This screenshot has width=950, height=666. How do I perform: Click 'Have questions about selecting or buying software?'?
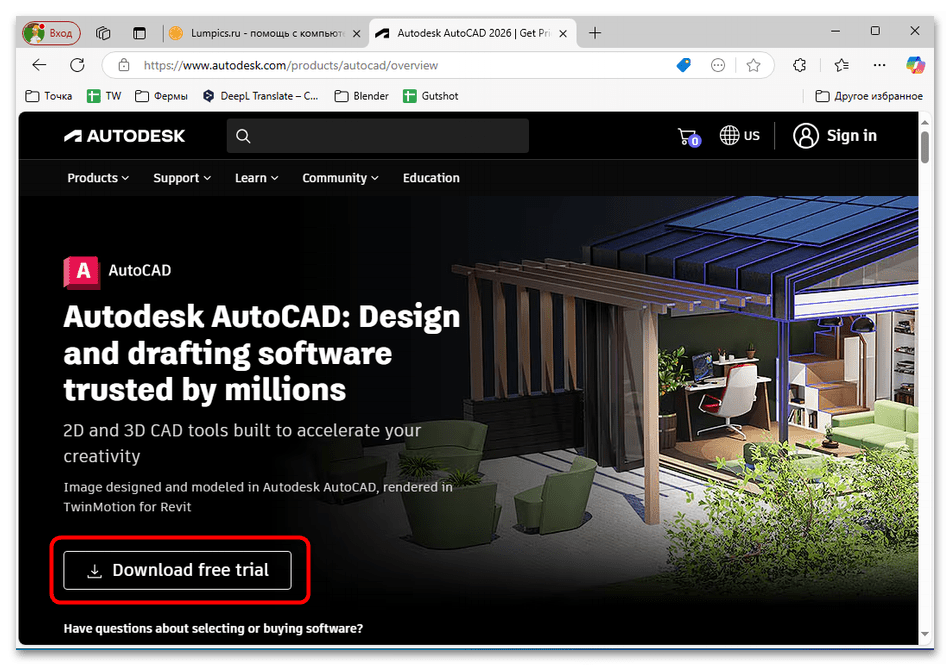pos(213,628)
